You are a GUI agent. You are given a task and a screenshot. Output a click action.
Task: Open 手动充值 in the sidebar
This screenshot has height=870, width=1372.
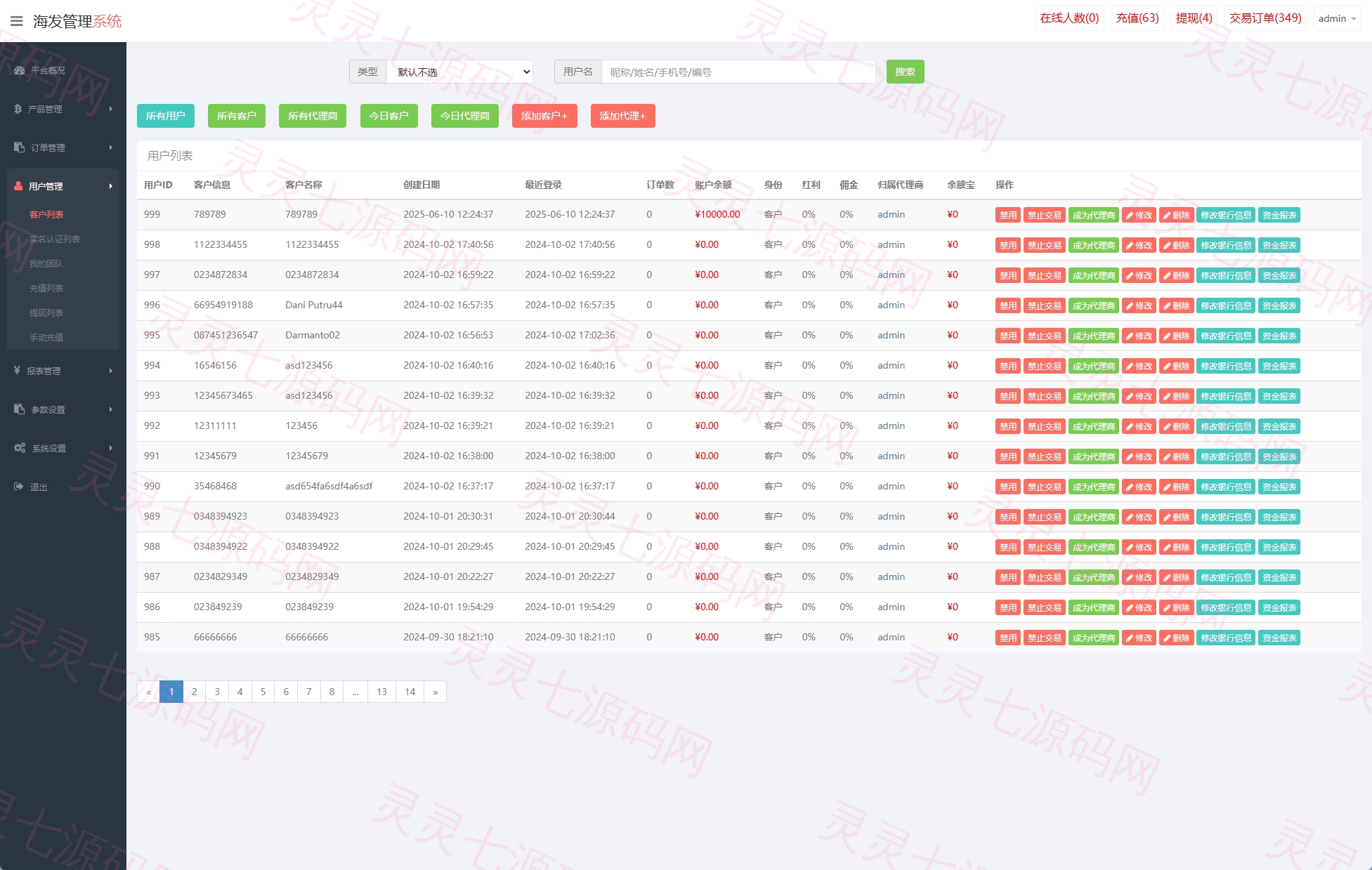(x=46, y=337)
